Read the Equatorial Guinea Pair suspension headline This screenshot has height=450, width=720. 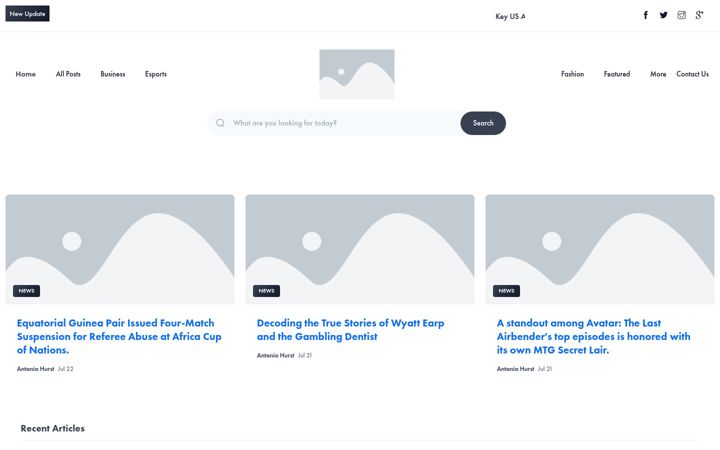point(119,337)
